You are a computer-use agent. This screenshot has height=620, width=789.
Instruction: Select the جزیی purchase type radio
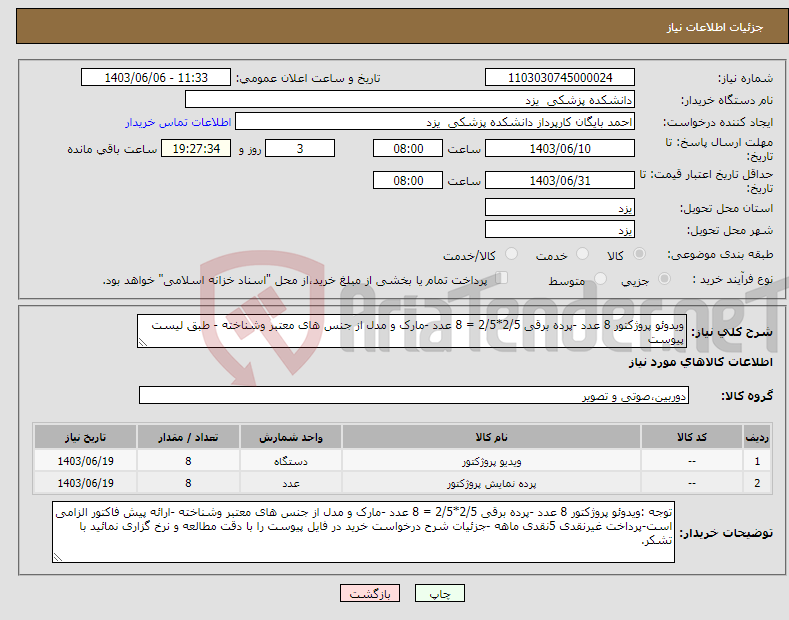664,278
